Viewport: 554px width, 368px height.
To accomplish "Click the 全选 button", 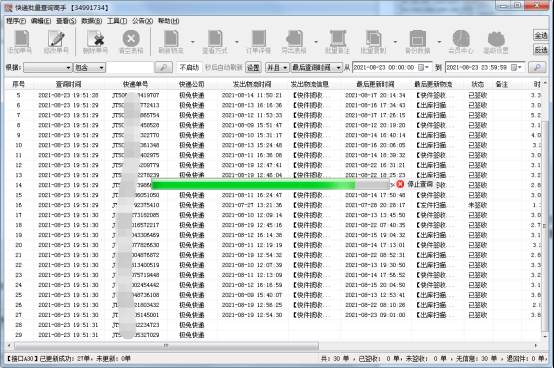I will pos(541,35).
